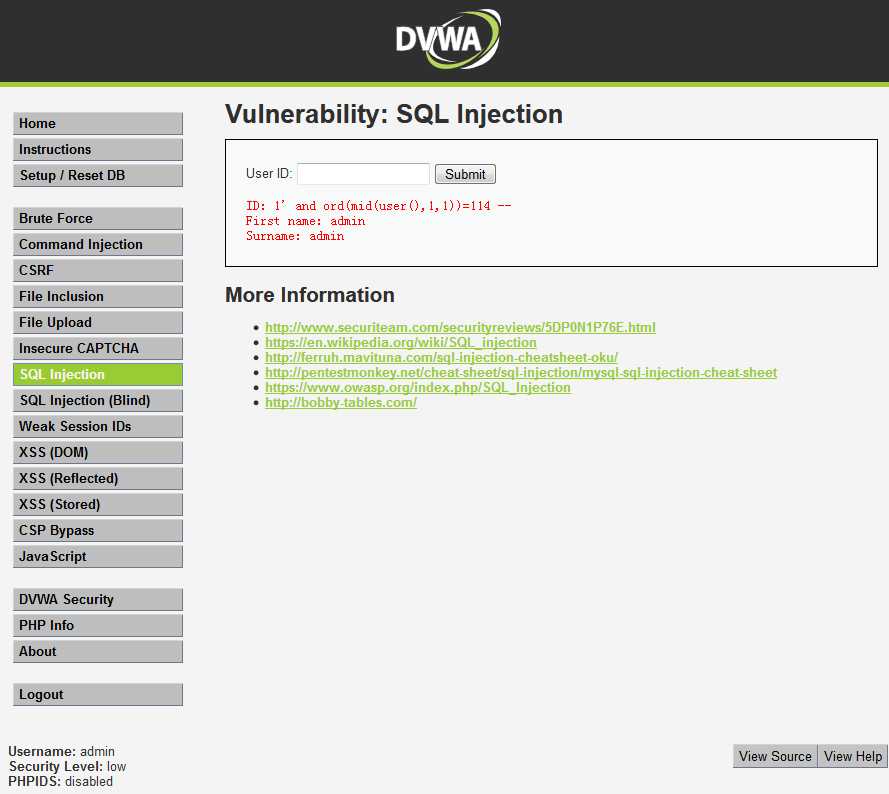Image resolution: width=889 pixels, height=794 pixels.
Task: Log out via Logout button
Action: pyautogui.click(x=98, y=695)
